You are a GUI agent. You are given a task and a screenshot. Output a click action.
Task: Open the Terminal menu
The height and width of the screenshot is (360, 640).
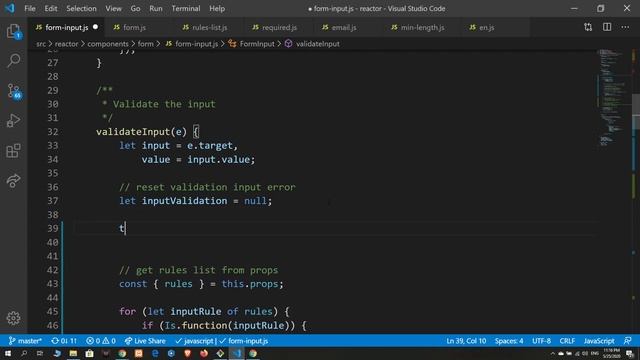click(x=186, y=9)
